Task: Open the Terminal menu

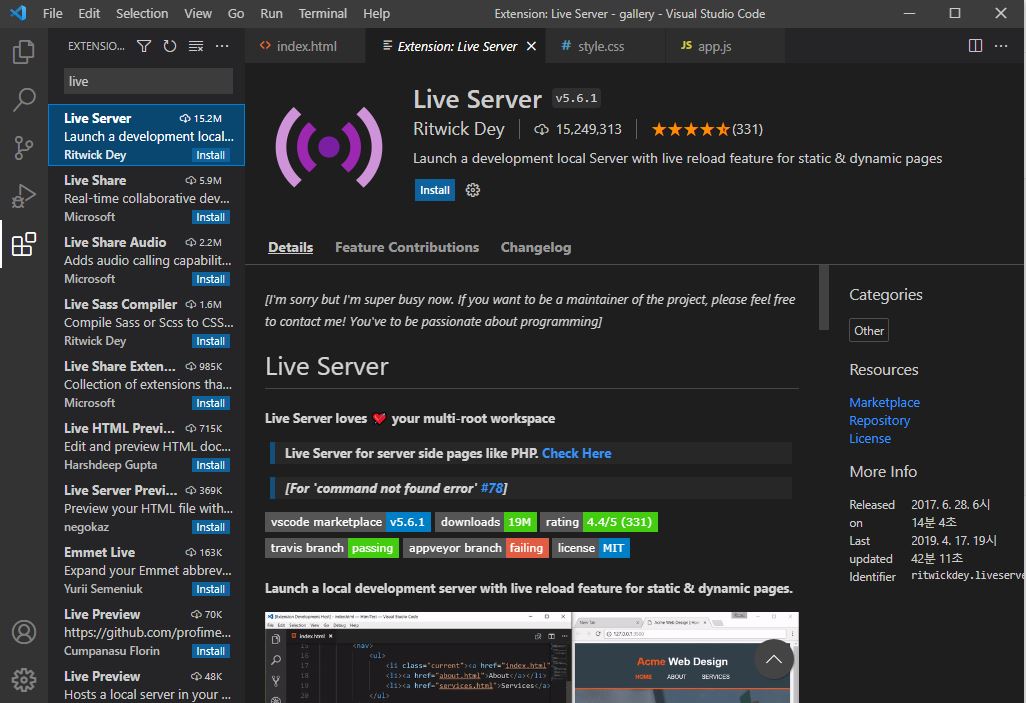Action: pos(323,13)
